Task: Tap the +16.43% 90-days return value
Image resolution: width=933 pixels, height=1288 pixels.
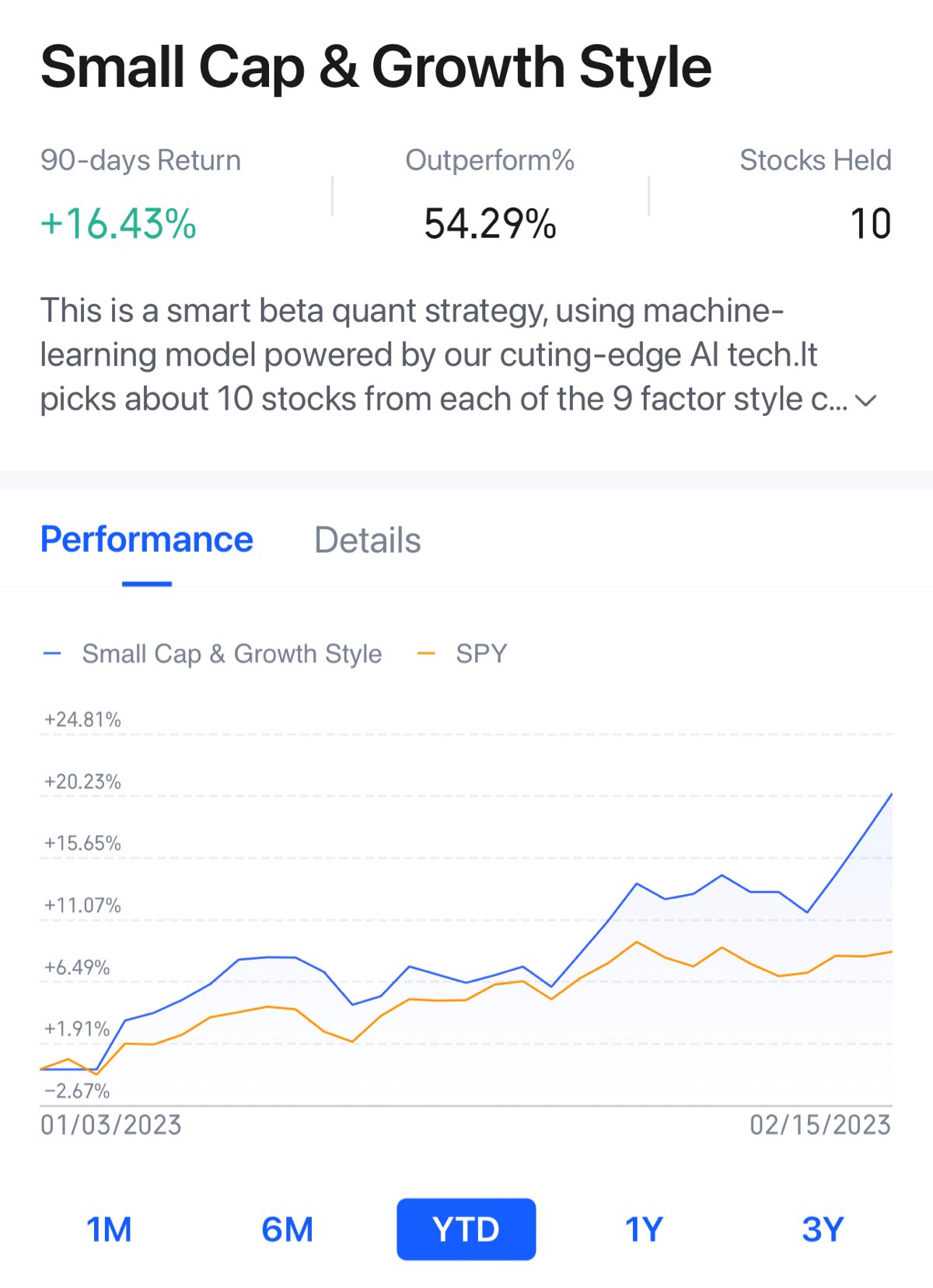Action: point(118,224)
